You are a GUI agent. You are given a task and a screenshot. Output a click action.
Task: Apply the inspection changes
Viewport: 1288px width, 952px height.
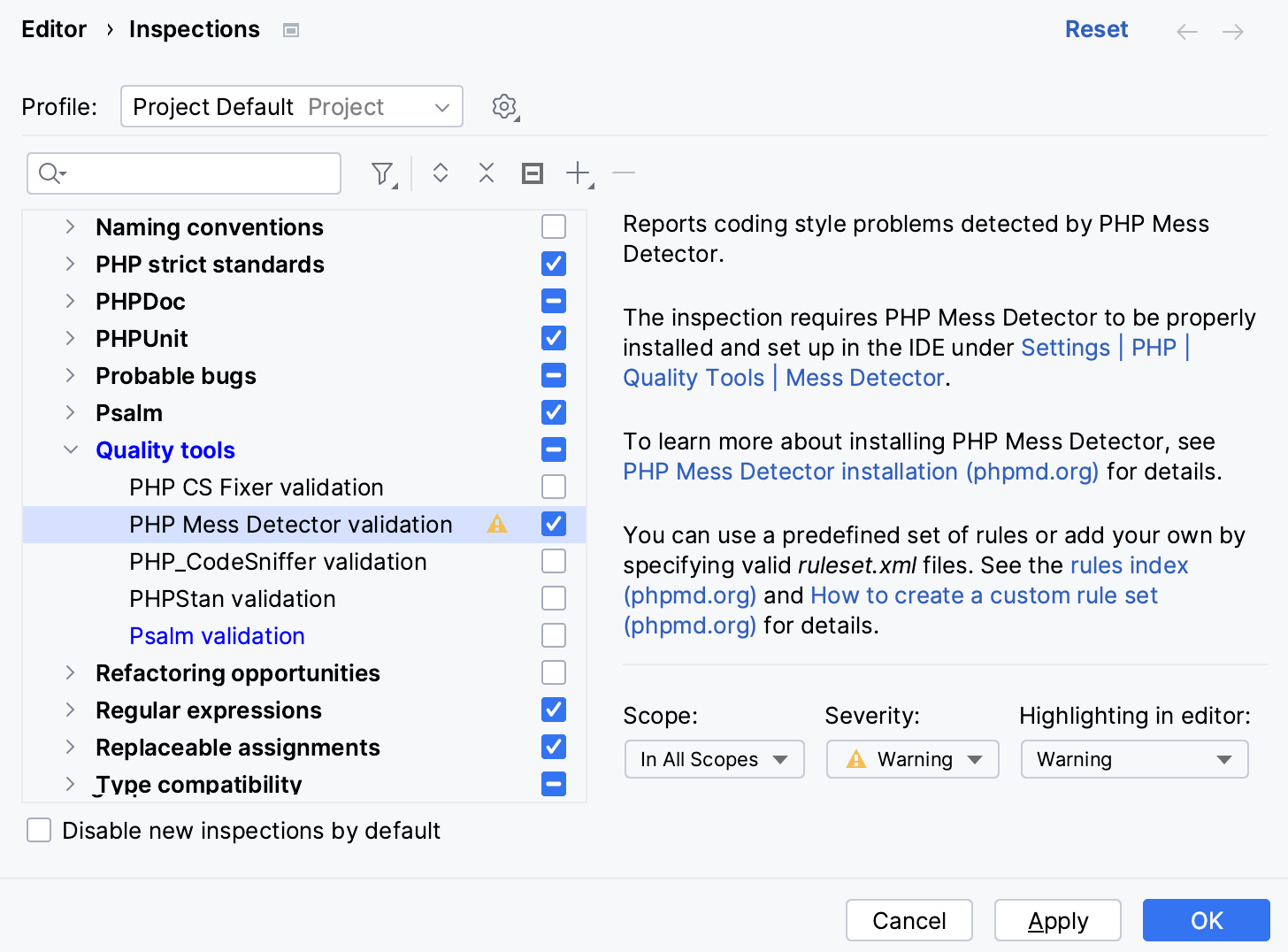tap(1057, 920)
